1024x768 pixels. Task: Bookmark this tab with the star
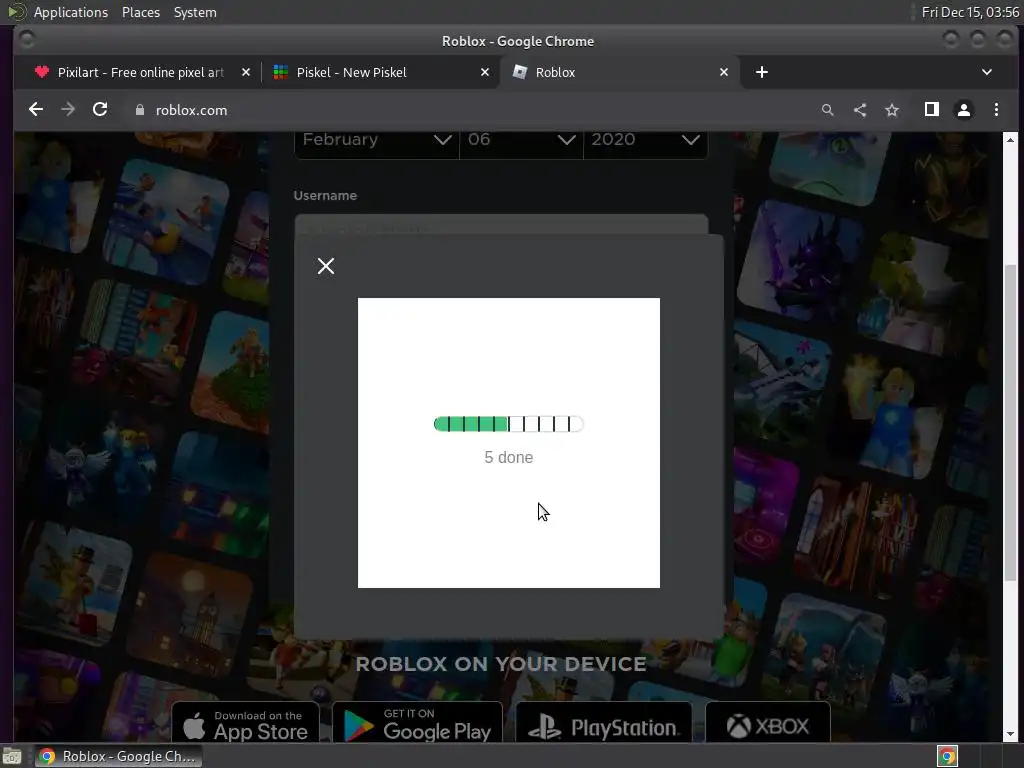click(891, 110)
